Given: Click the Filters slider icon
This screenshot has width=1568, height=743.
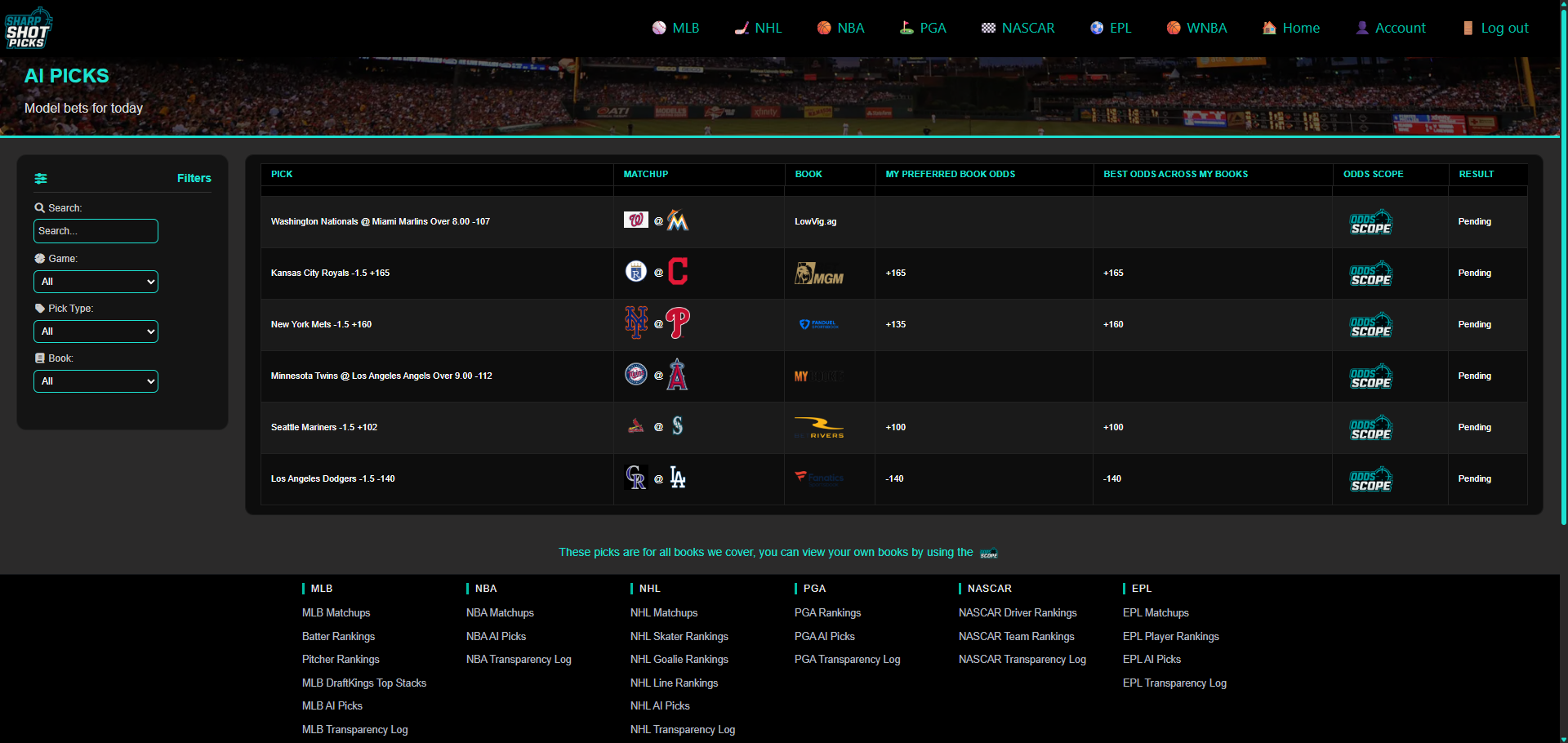Looking at the screenshot, I should (x=41, y=178).
